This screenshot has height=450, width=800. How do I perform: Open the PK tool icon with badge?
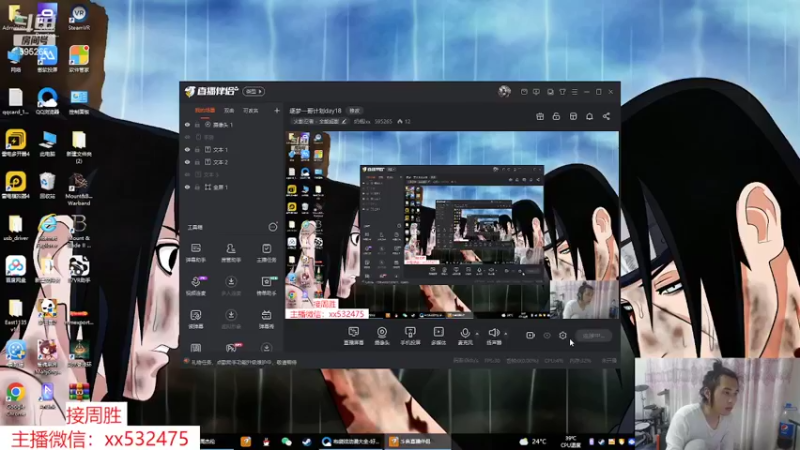[x=231, y=347]
